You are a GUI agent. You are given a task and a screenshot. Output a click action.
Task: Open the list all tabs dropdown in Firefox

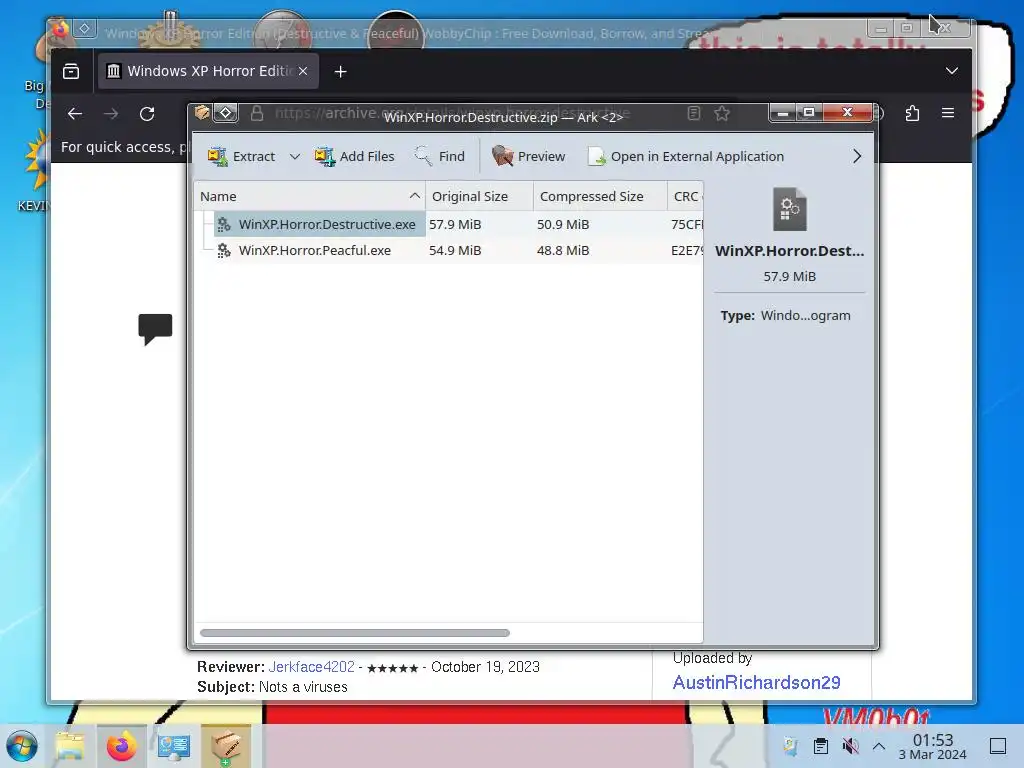click(x=952, y=71)
